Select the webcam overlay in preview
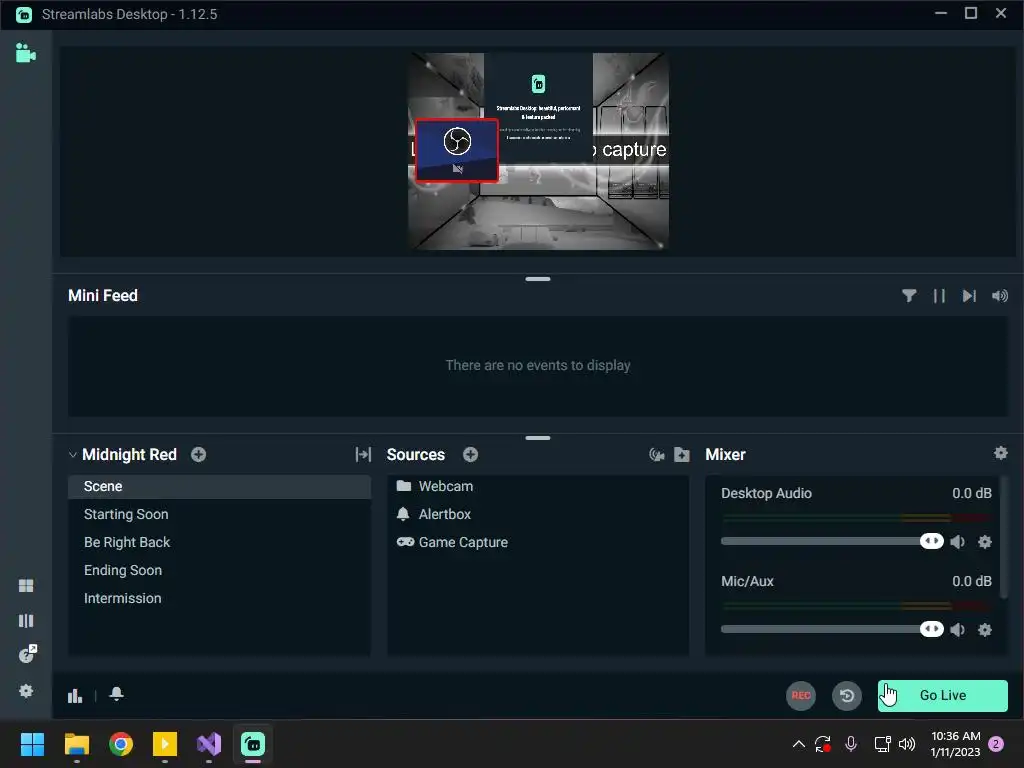 [456, 150]
